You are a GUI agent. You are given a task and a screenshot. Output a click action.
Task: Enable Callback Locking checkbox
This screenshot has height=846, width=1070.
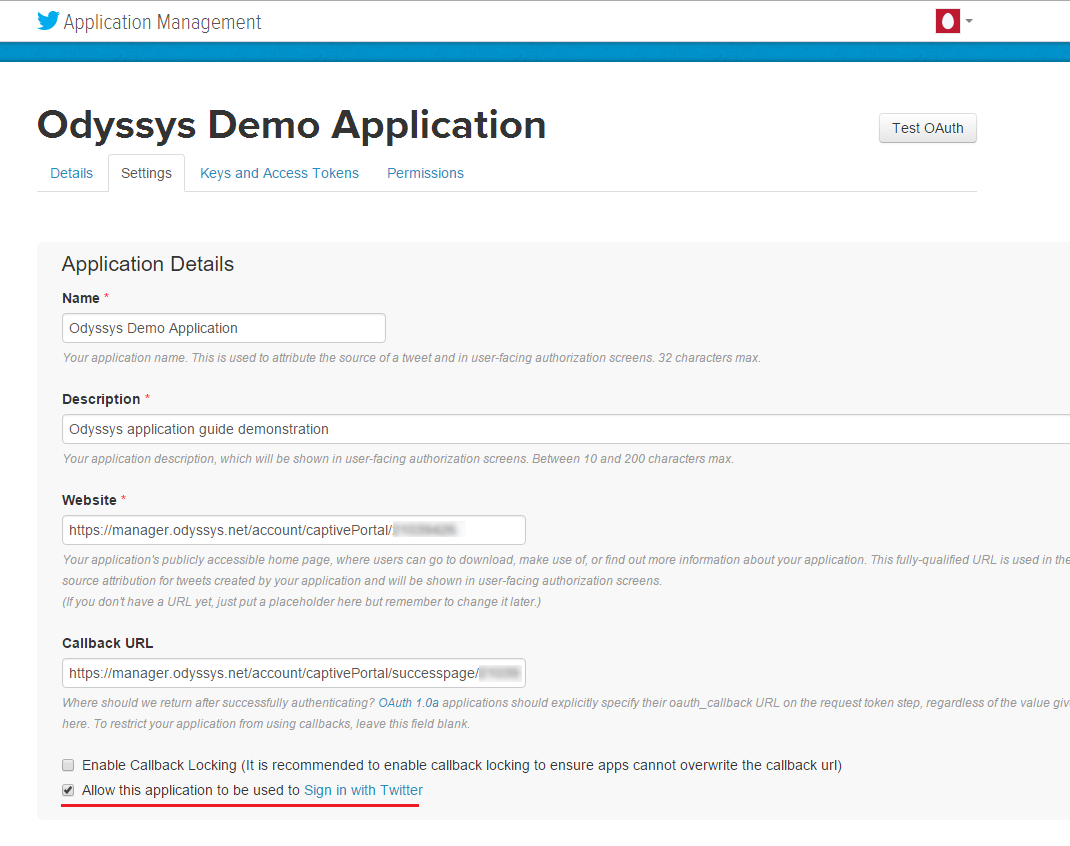[x=68, y=765]
